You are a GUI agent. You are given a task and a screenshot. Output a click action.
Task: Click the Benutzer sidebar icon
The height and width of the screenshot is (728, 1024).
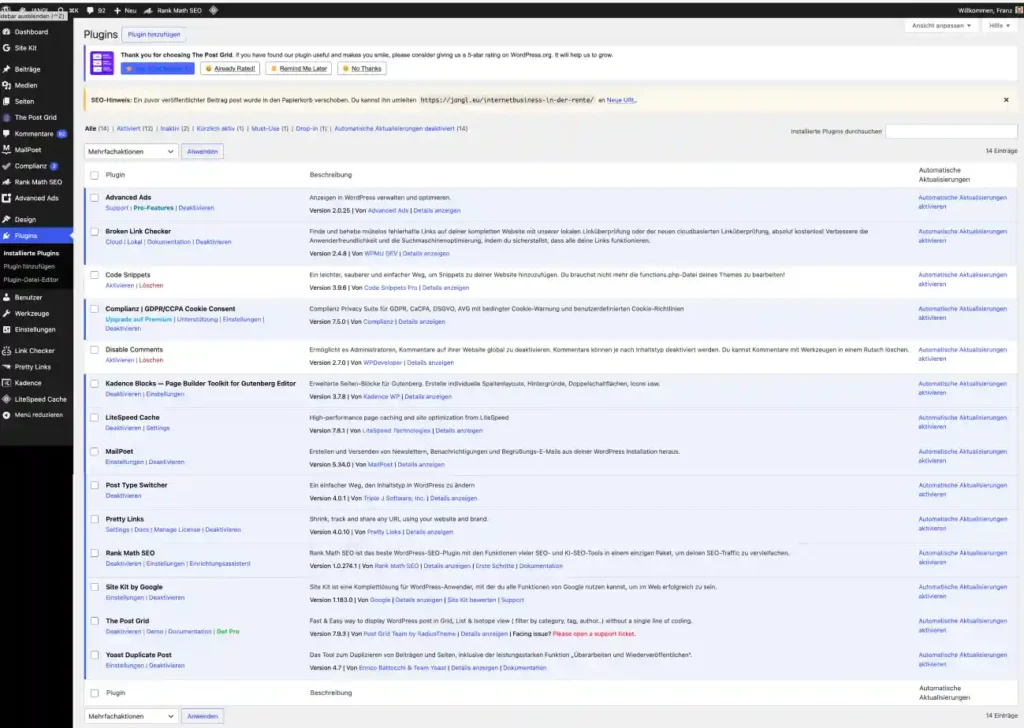7,297
